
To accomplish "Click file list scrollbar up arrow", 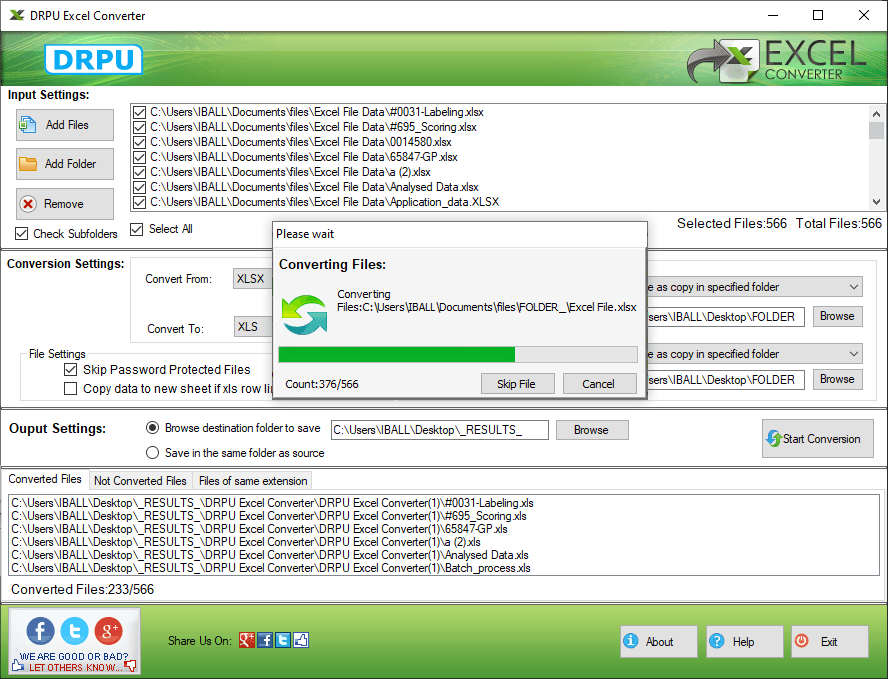I will pos(876,113).
